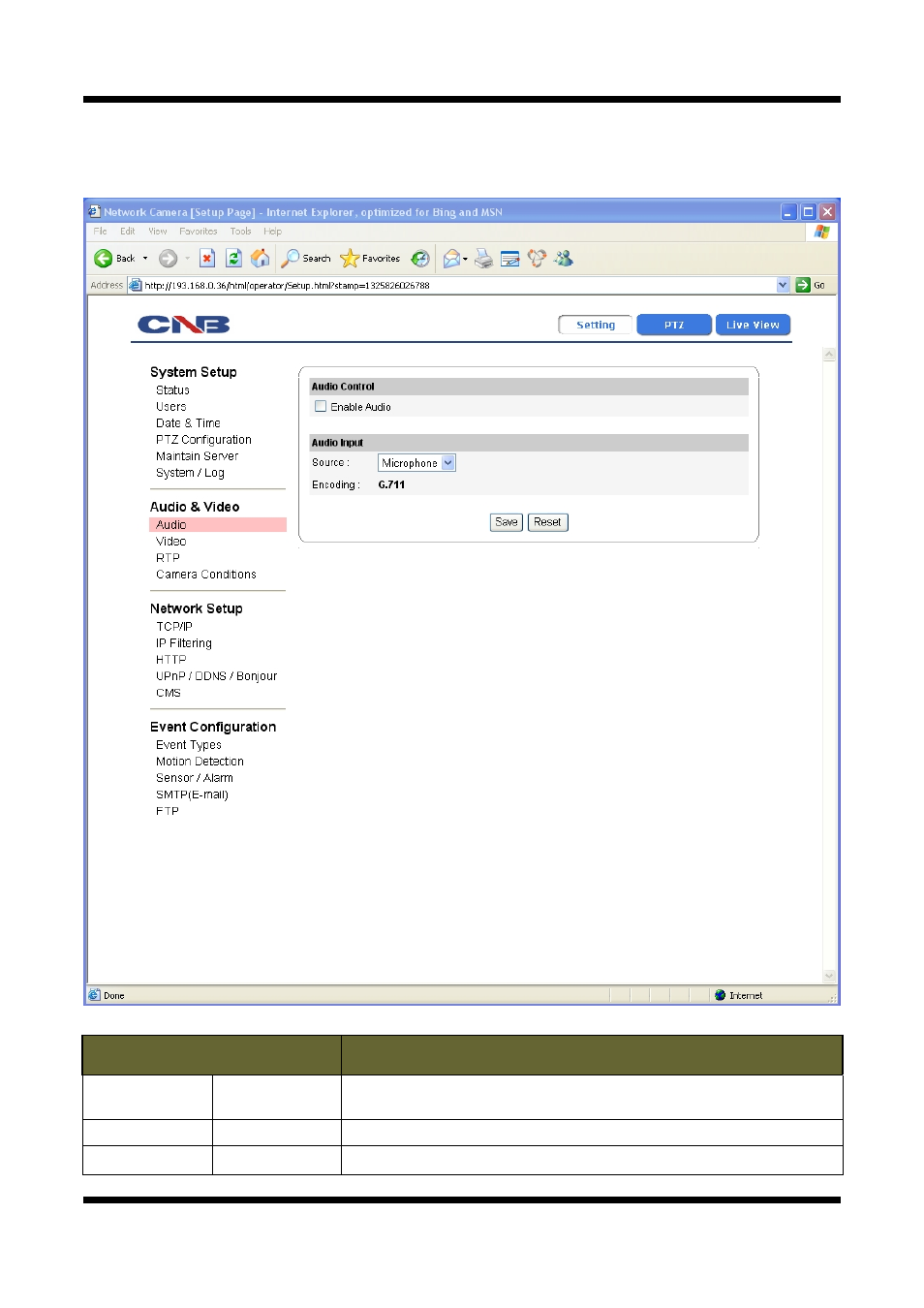The image size is (924, 1308).
Task: Open the File menu
Action: (101, 232)
